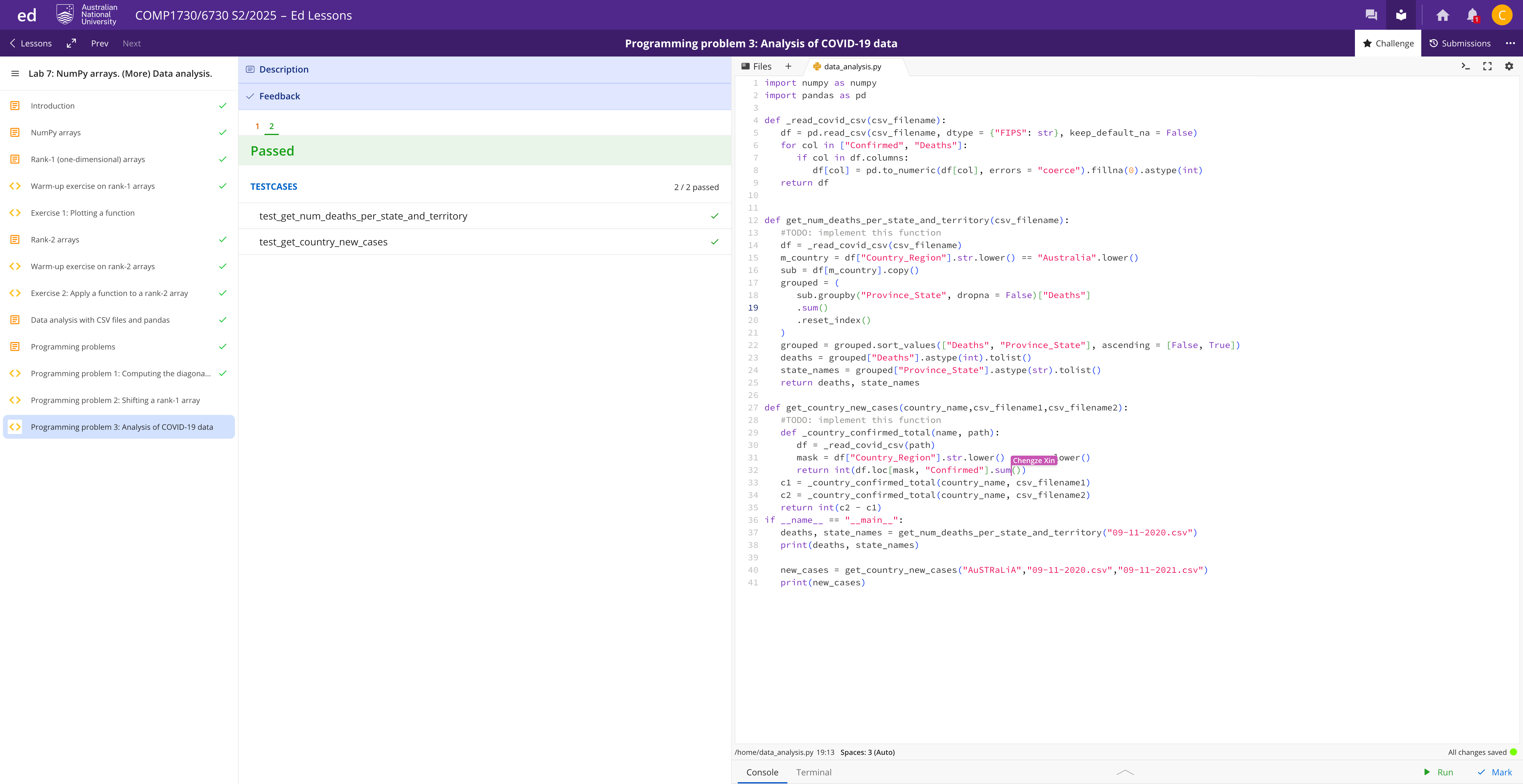Image resolution: width=1523 pixels, height=784 pixels.
Task: Open the notifications bell
Action: (1472, 15)
